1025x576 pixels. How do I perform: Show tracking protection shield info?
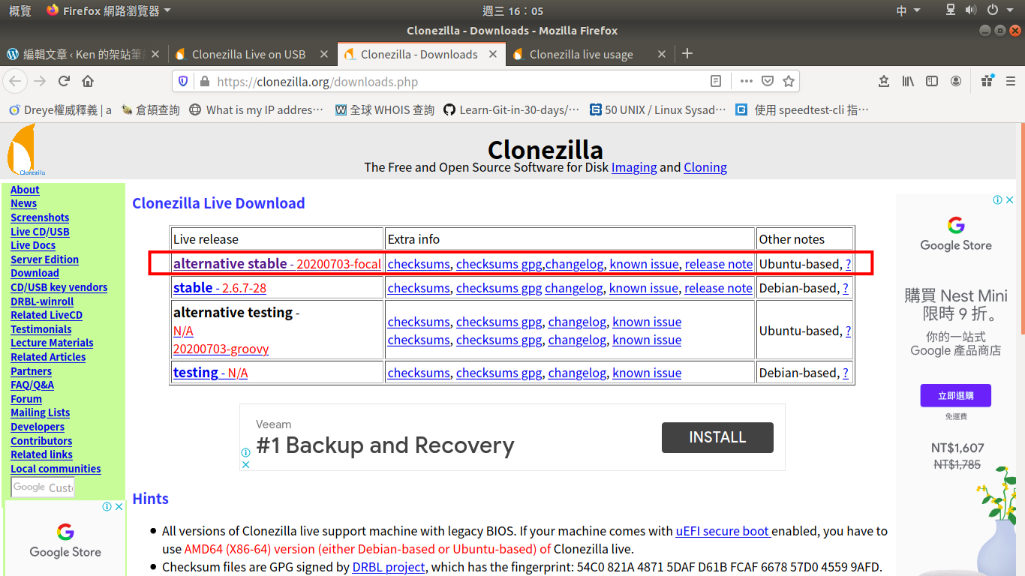coord(184,81)
